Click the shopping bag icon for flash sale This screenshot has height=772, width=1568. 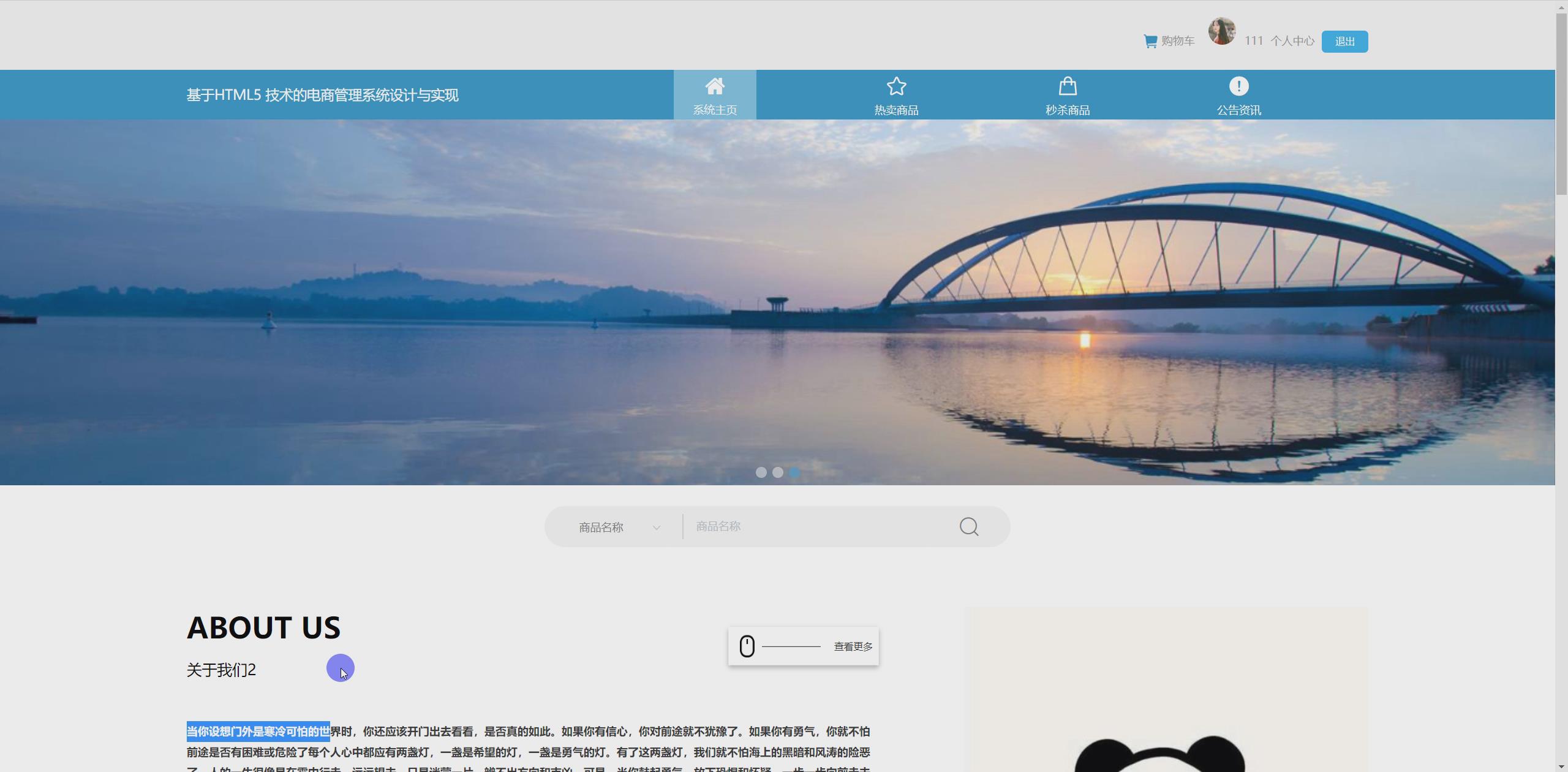[1068, 86]
